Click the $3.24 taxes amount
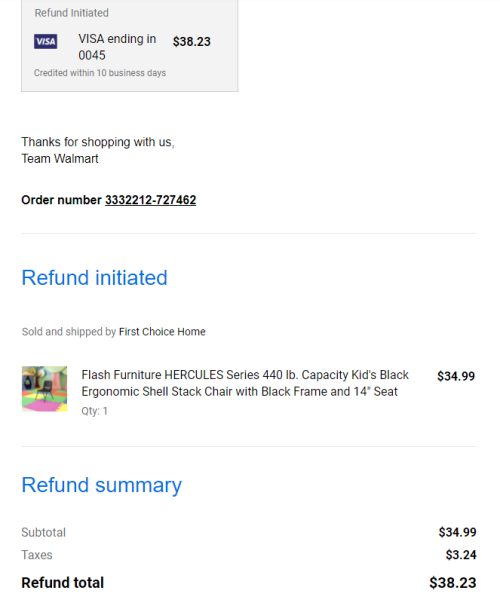The image size is (500, 615). (x=461, y=555)
